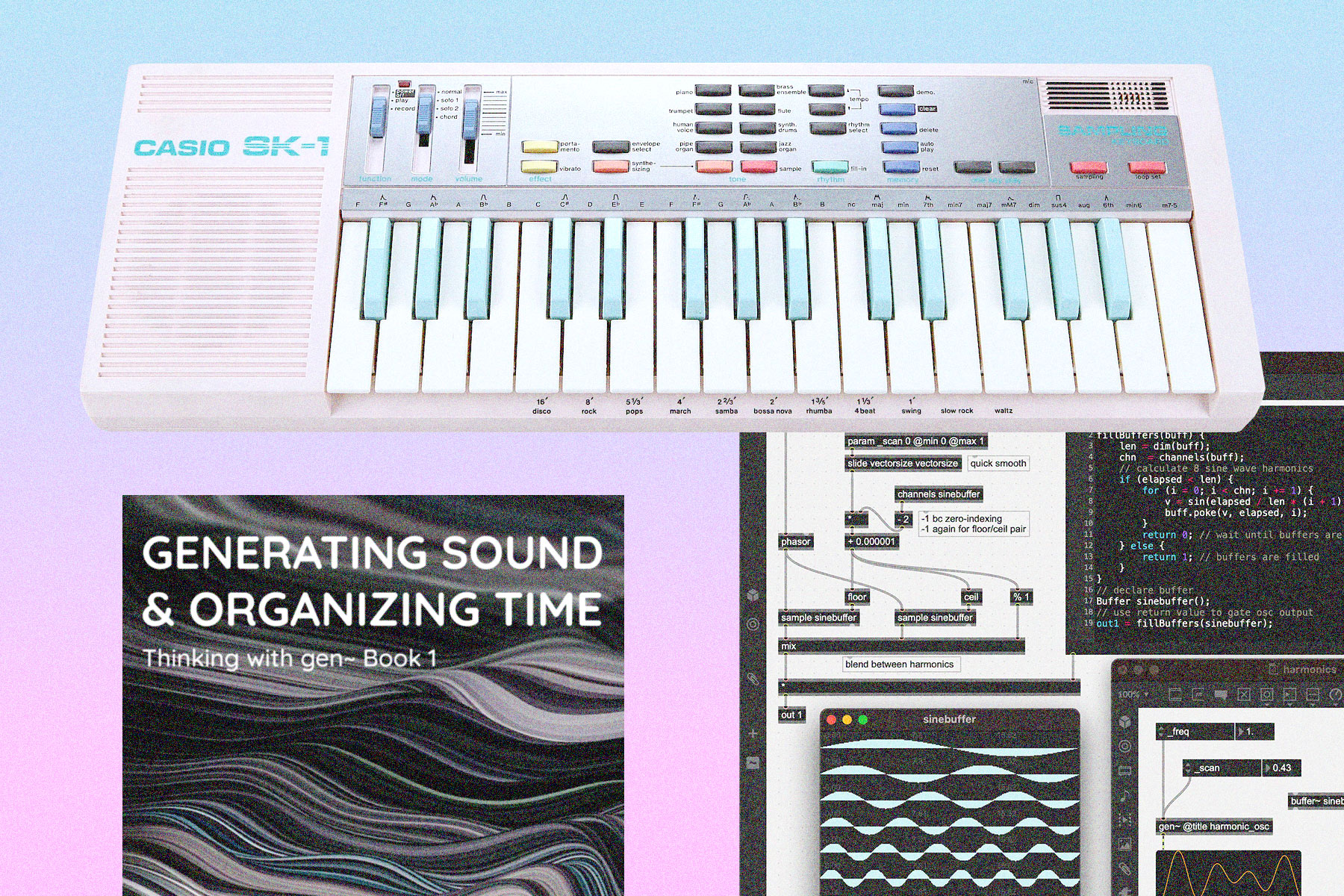The image size is (1344, 896).
Task: Add slider object from harmonics toolbar
Action: click(1313, 694)
